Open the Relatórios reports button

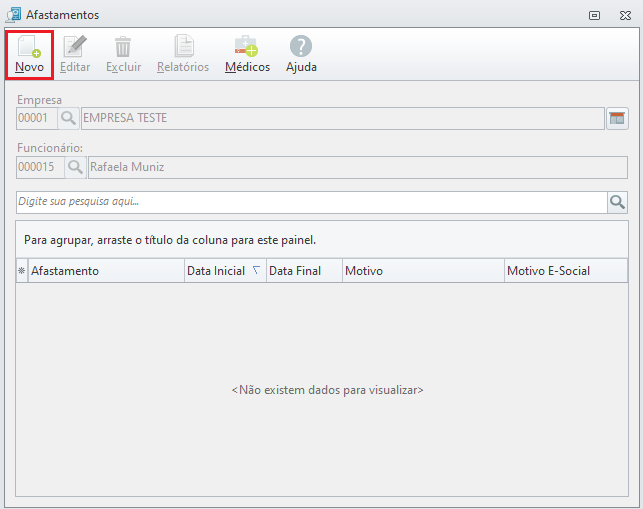point(183,55)
